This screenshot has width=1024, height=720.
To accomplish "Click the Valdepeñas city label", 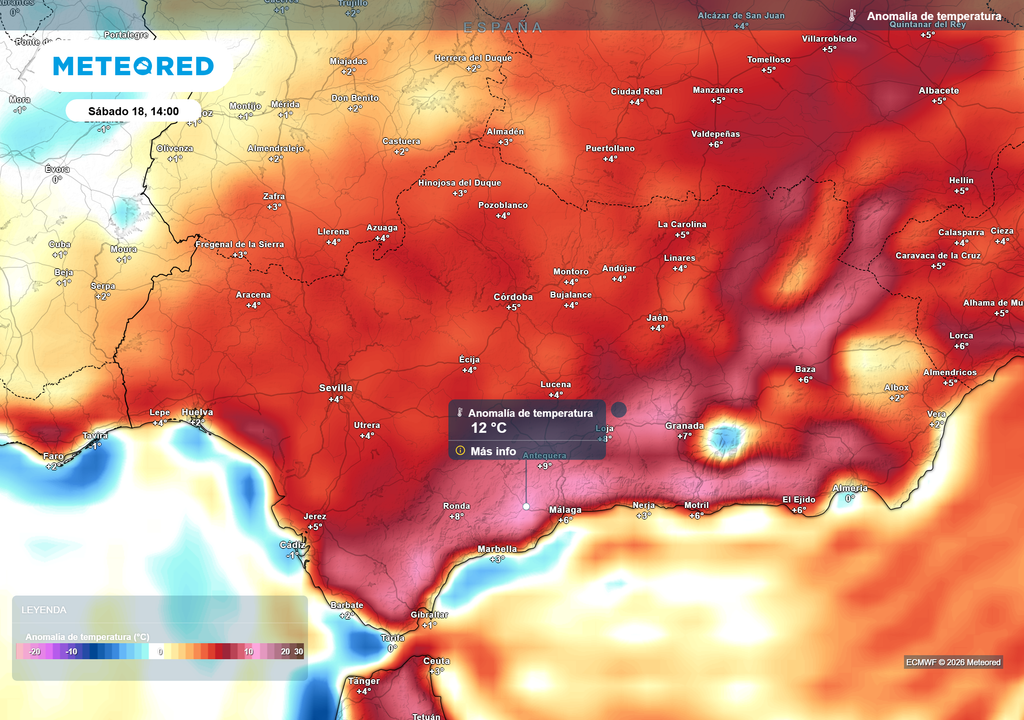I will 716,134.
